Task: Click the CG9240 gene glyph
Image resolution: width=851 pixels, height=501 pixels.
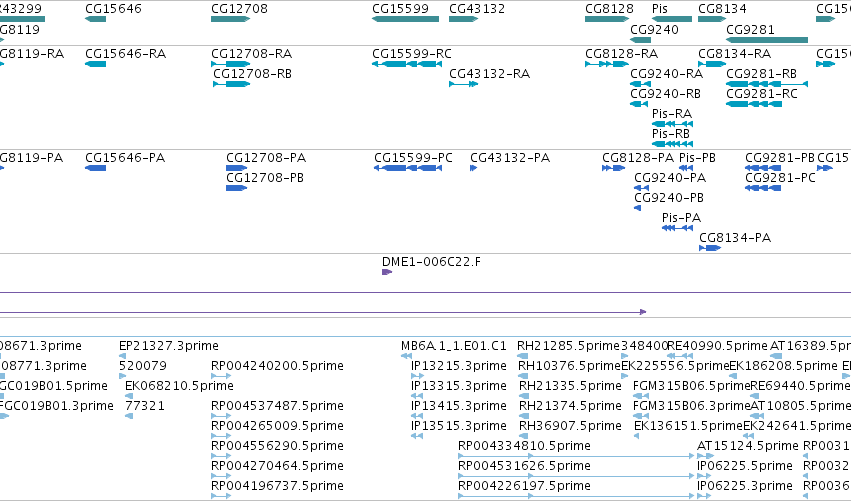Action: point(640,40)
